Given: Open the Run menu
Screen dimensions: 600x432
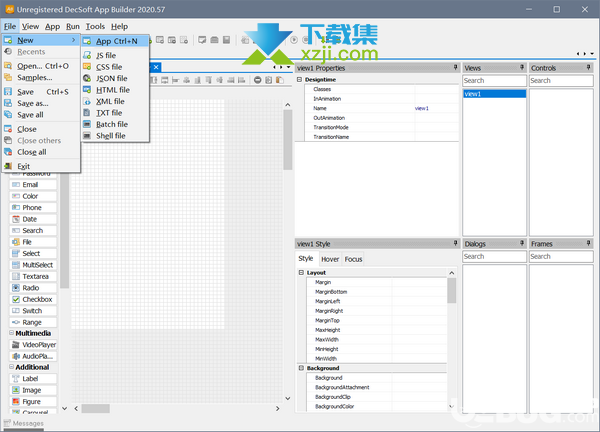Looking at the screenshot, I should 73,26.
